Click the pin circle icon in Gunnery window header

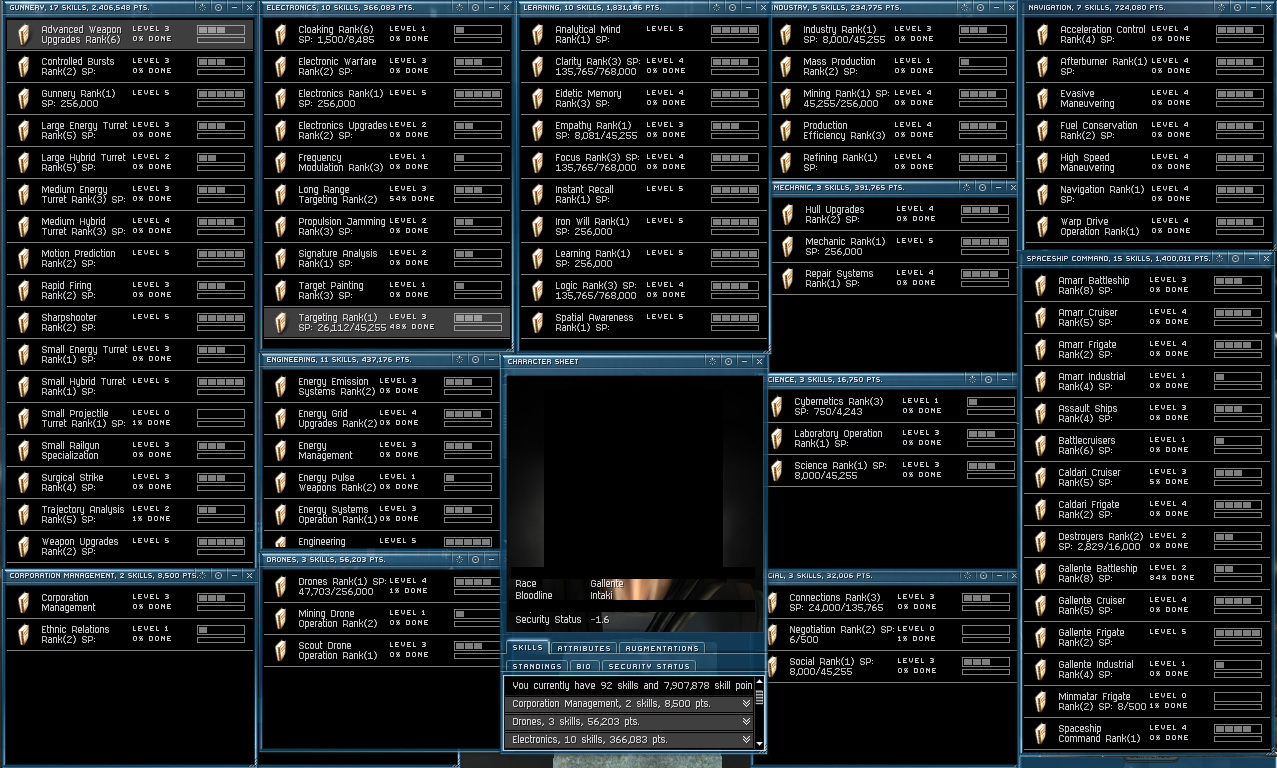[218, 7]
